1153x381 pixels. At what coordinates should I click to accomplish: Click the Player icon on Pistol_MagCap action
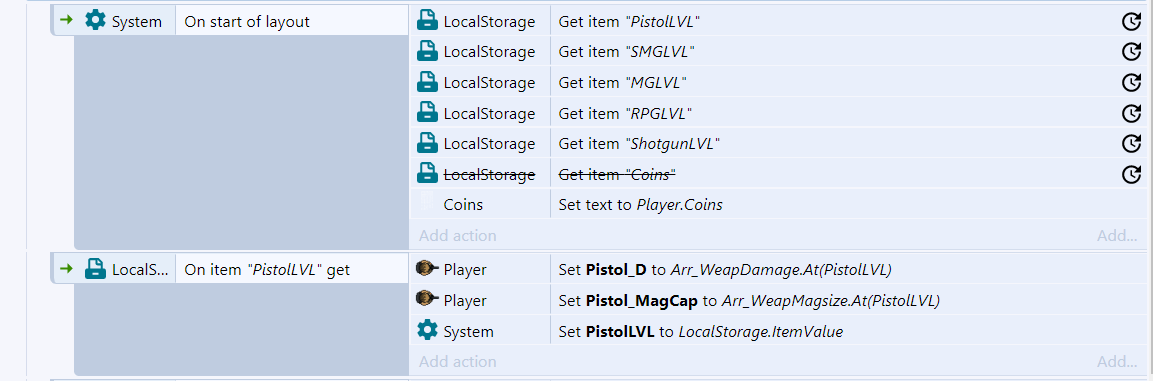click(427, 300)
